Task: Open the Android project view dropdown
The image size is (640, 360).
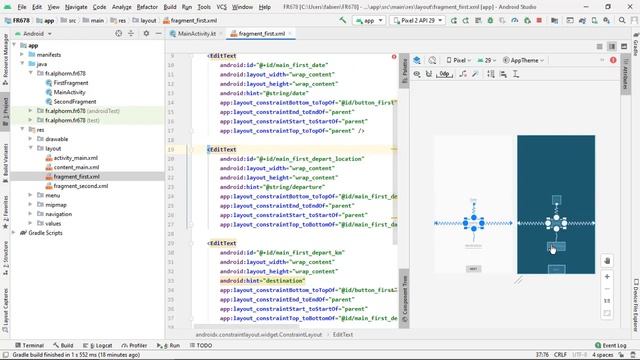Action: coord(33,33)
